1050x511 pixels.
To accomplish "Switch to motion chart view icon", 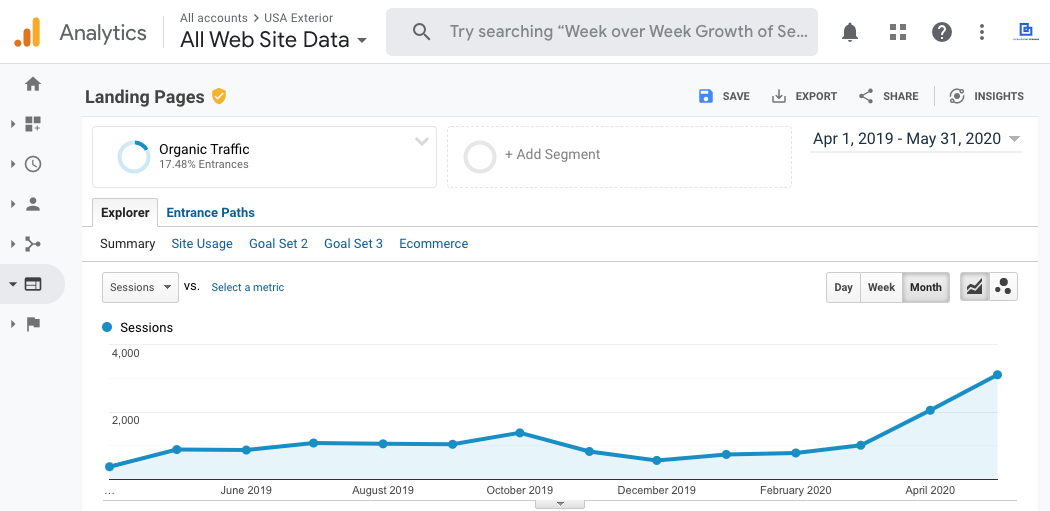I will pos(1003,287).
